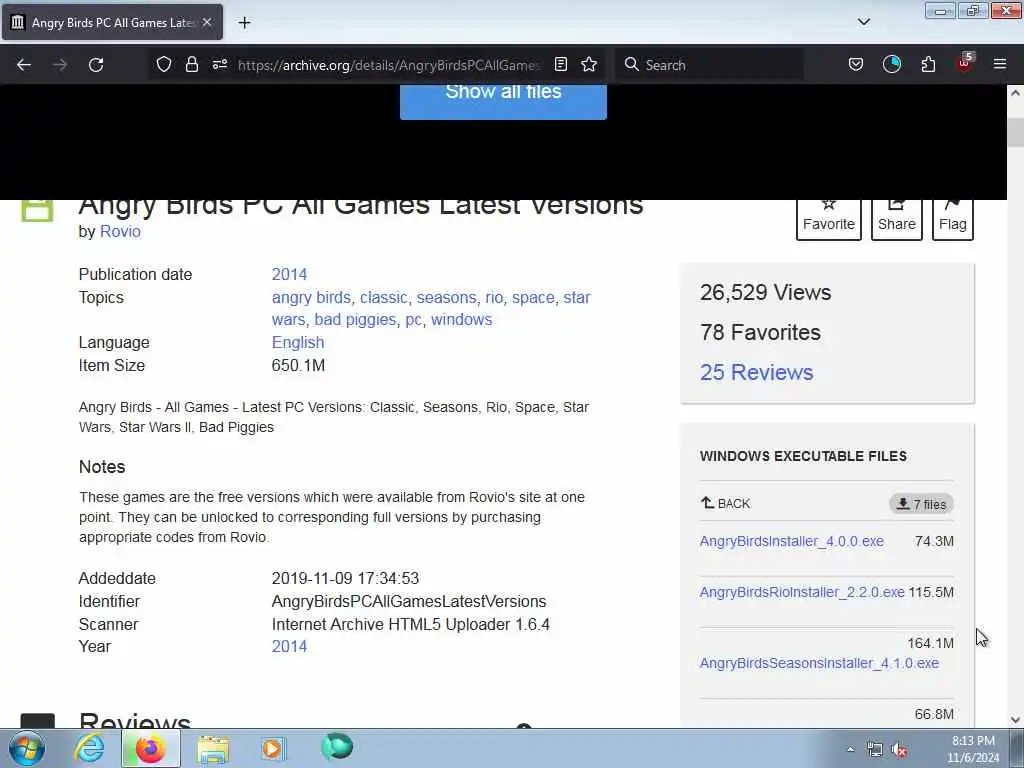Viewport: 1024px width, 768px height.
Task: Open the windows topic link
Action: (x=461, y=319)
